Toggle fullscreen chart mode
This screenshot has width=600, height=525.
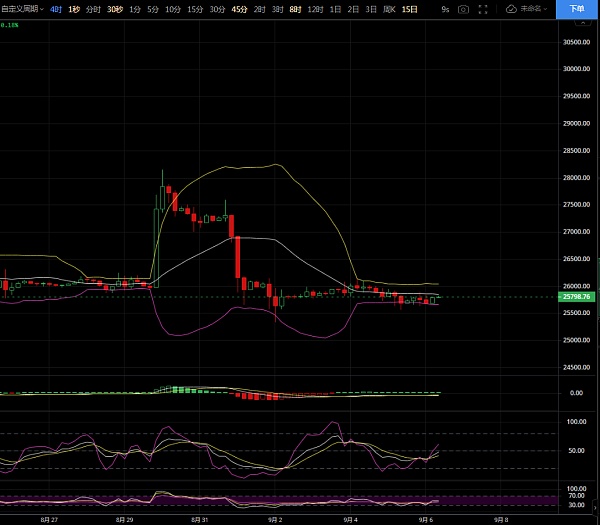click(x=486, y=9)
